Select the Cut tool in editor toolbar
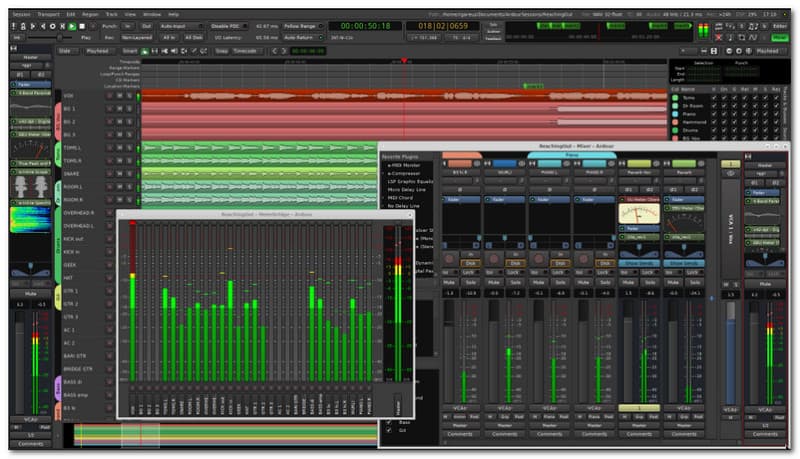Image resolution: width=800 pixels, height=459 pixels. click(164, 51)
